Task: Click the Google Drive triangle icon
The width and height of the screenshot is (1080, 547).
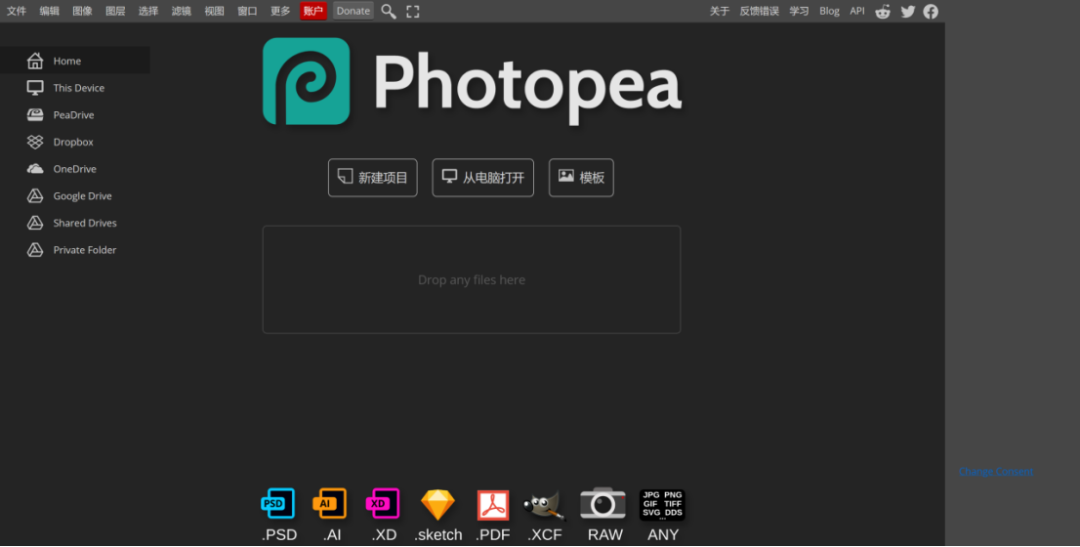Action: point(35,196)
